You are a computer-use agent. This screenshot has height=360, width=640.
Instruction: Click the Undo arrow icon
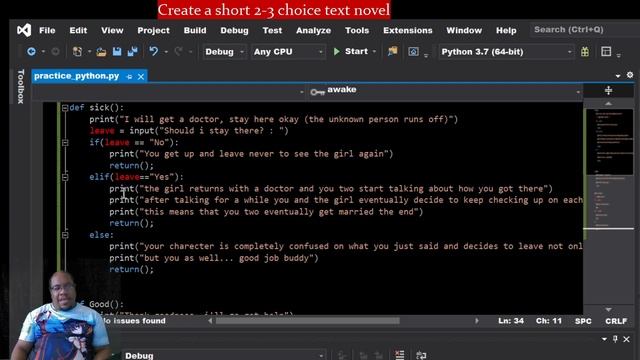pos(153,51)
